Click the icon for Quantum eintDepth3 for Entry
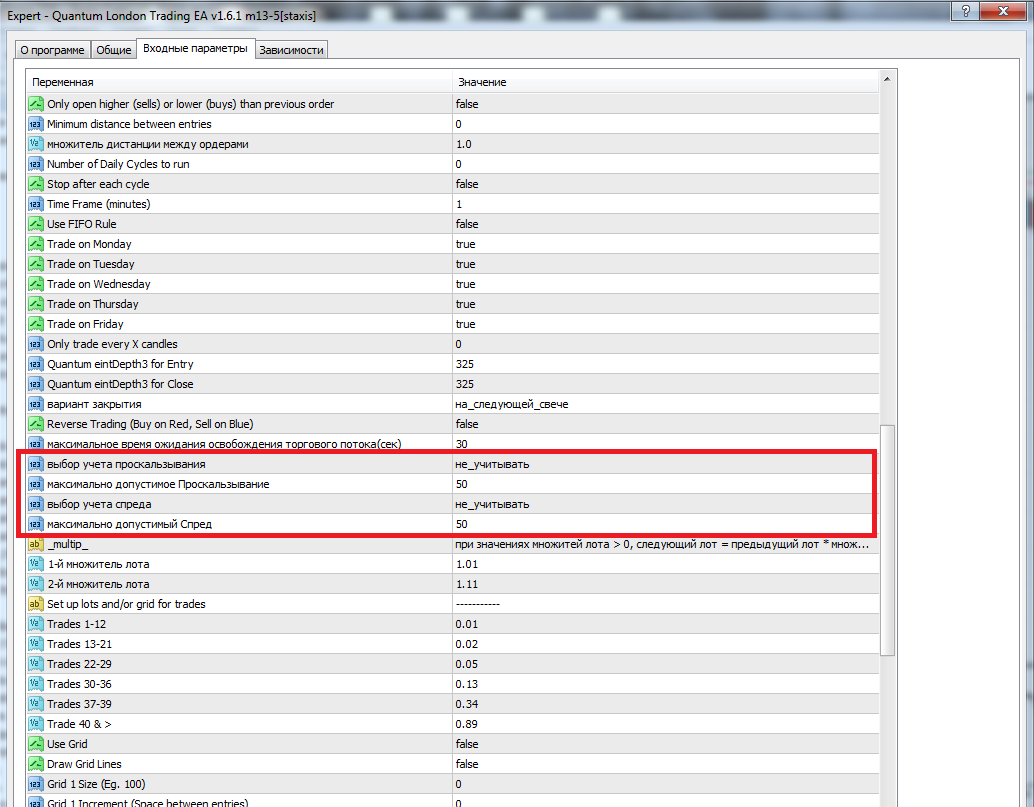1034x807 pixels. pyautogui.click(x=36, y=364)
